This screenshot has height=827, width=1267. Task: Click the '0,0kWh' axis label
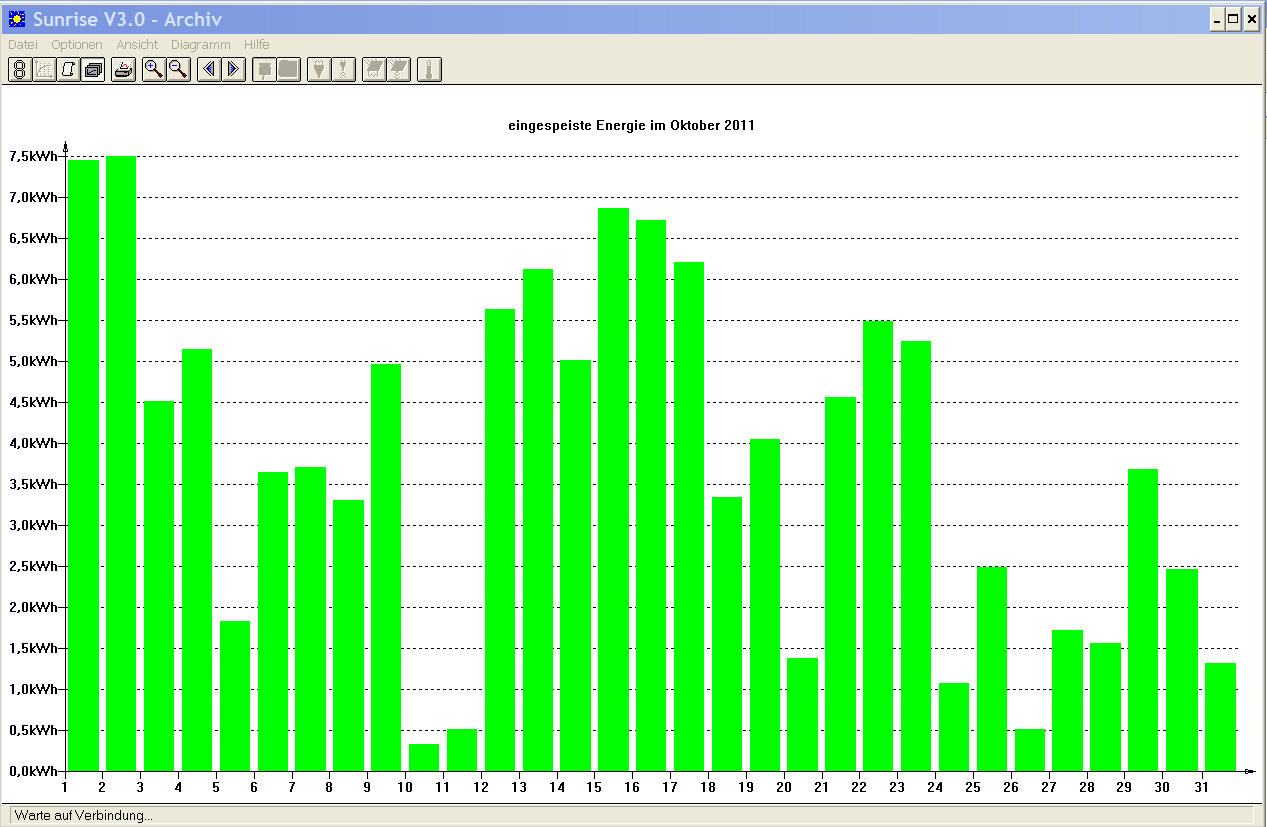pyautogui.click(x=34, y=771)
